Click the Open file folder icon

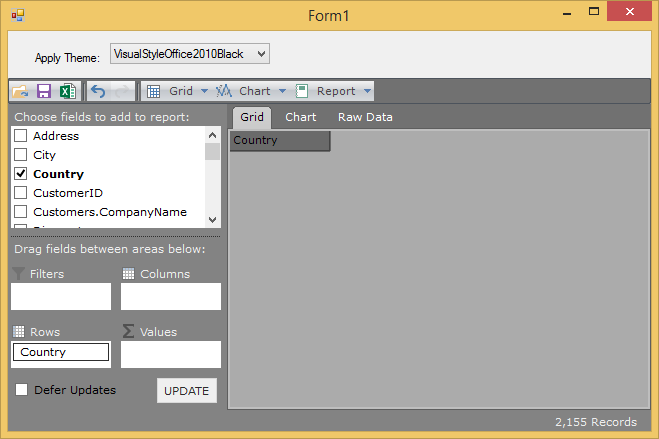point(20,91)
